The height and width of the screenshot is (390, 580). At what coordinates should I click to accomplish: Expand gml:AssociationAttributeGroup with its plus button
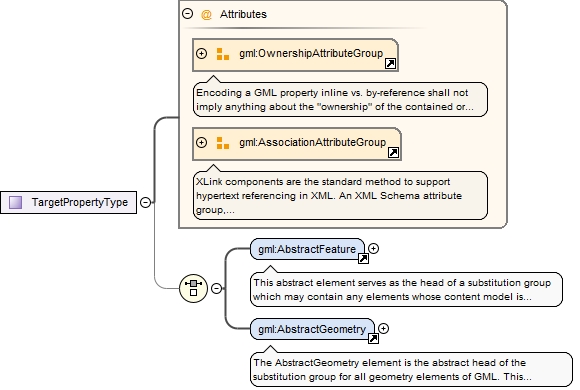(201, 142)
